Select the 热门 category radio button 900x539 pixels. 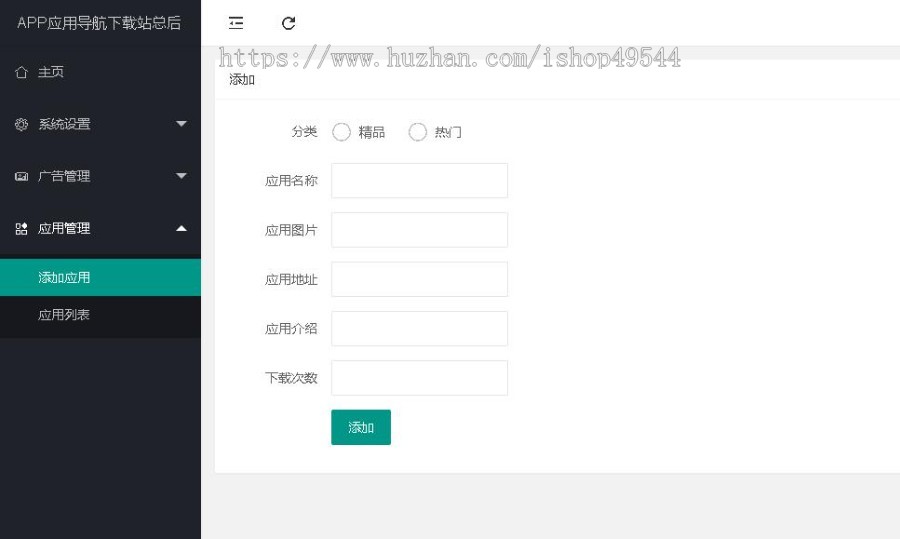pos(417,132)
